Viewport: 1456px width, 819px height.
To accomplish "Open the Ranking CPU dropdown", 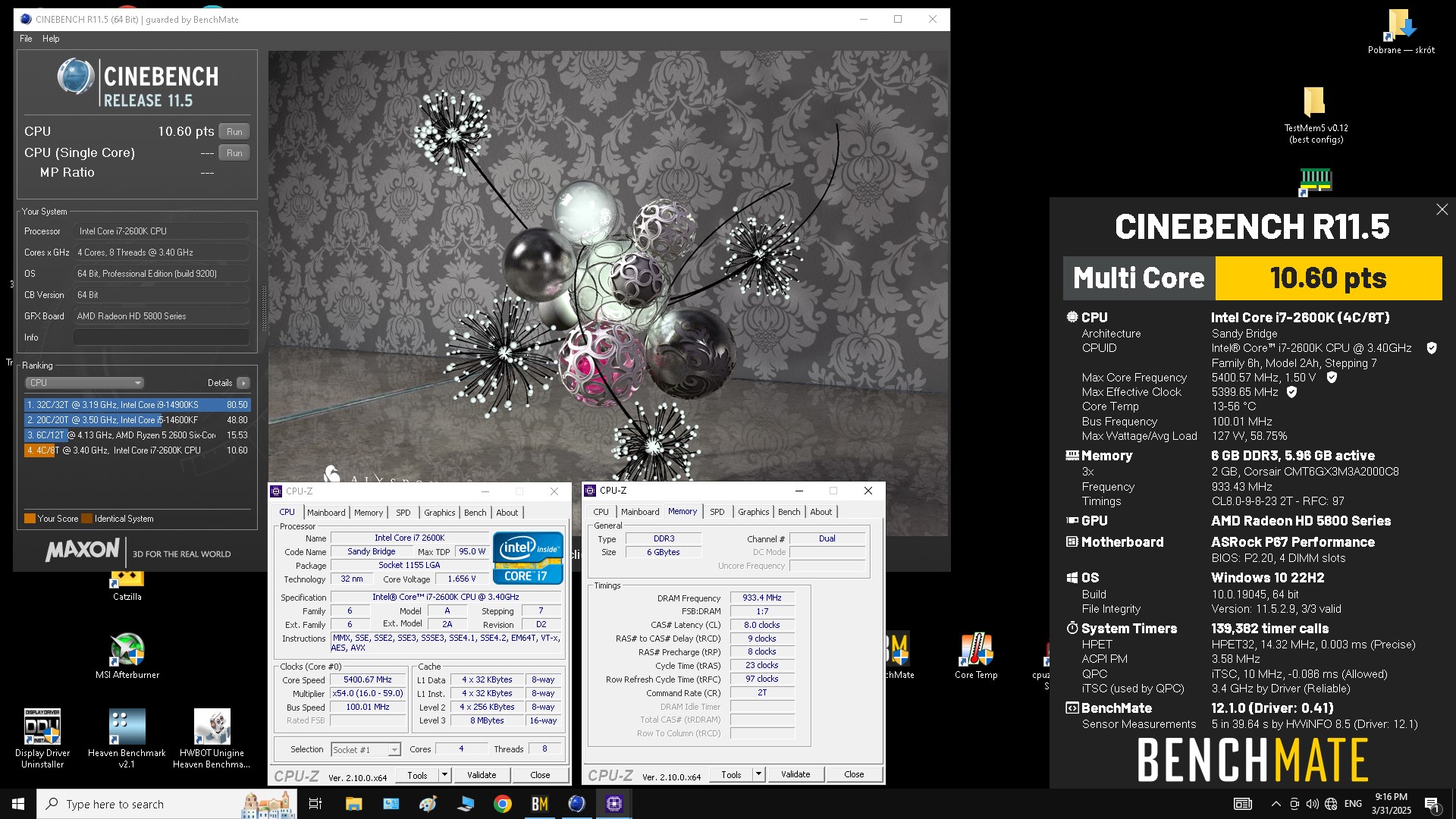I will (x=84, y=383).
